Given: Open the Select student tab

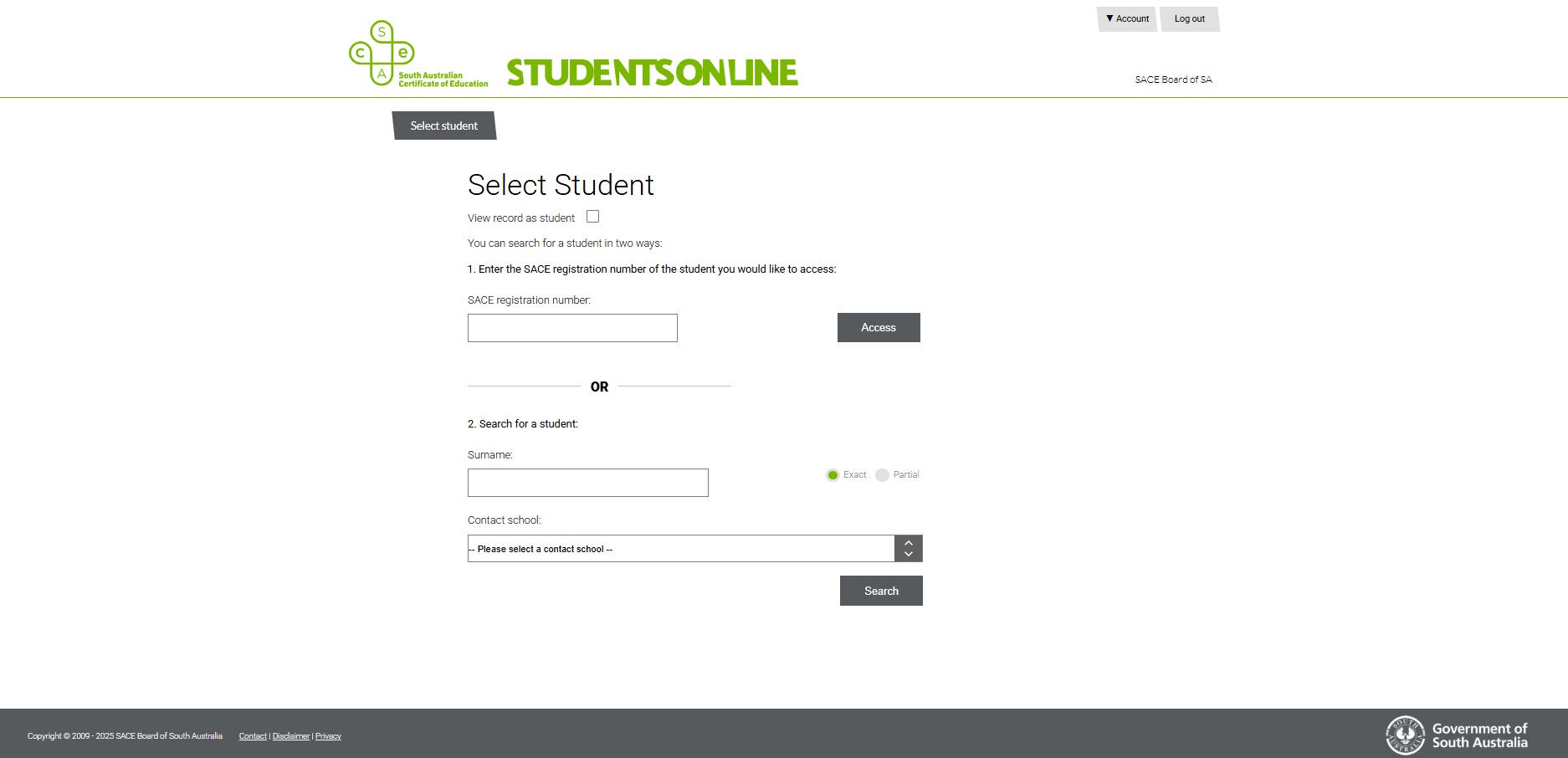Looking at the screenshot, I should point(444,125).
